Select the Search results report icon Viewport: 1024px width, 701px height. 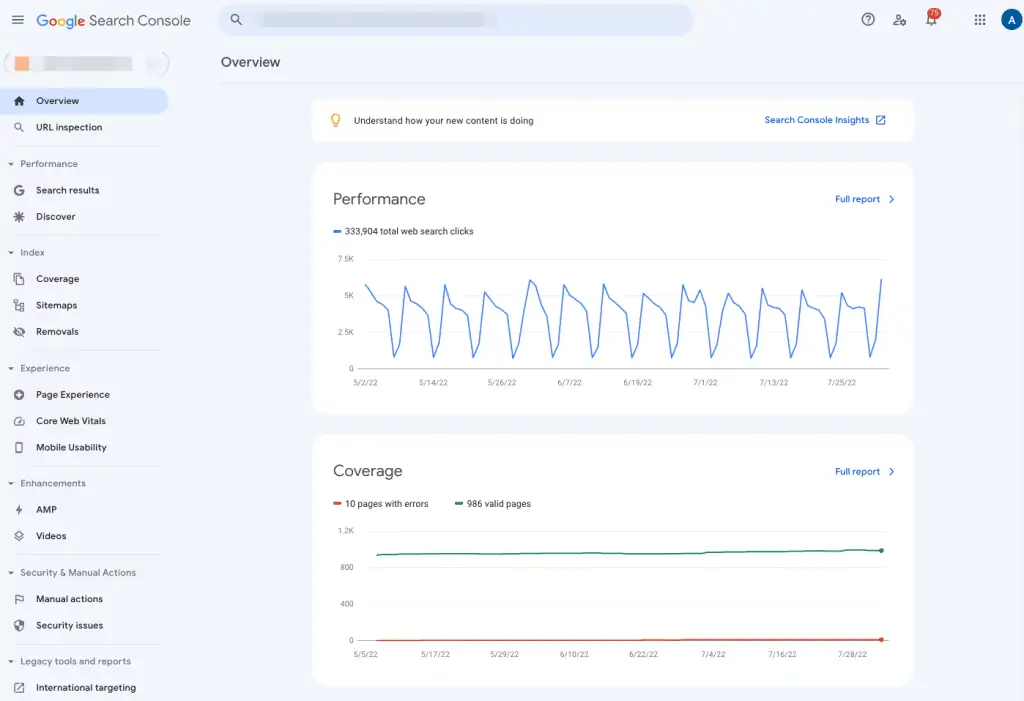pos(18,190)
